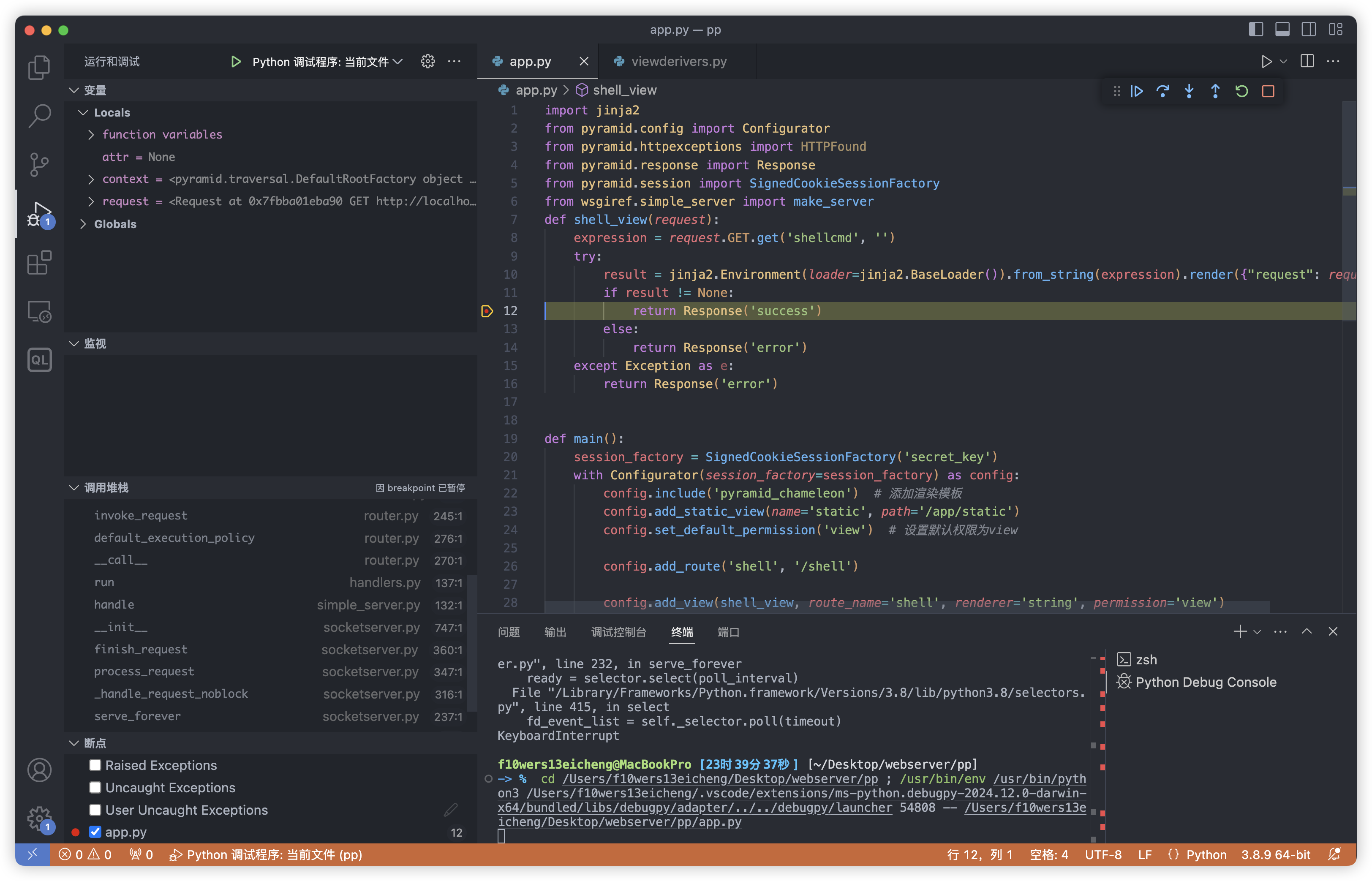
Task: Open the Accounts menu icon
Action: click(39, 770)
